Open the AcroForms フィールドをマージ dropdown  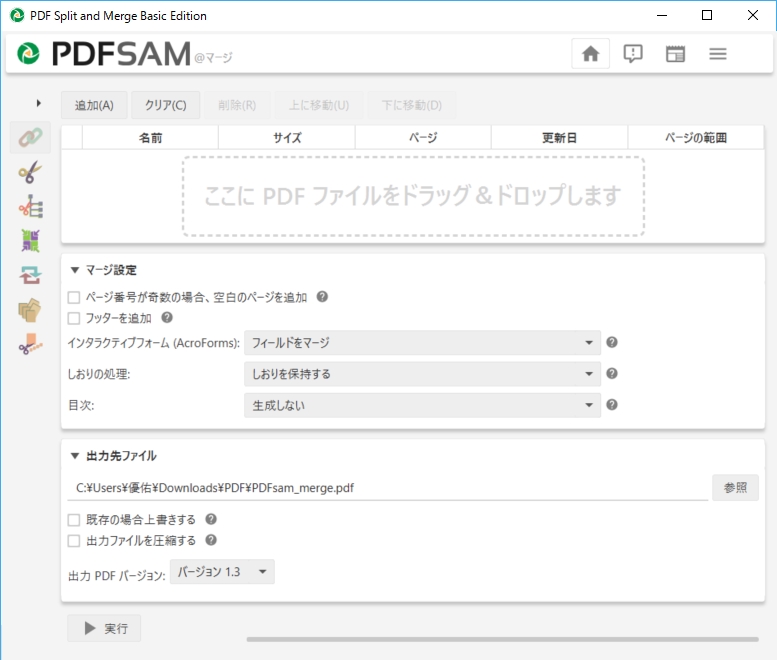[422, 342]
